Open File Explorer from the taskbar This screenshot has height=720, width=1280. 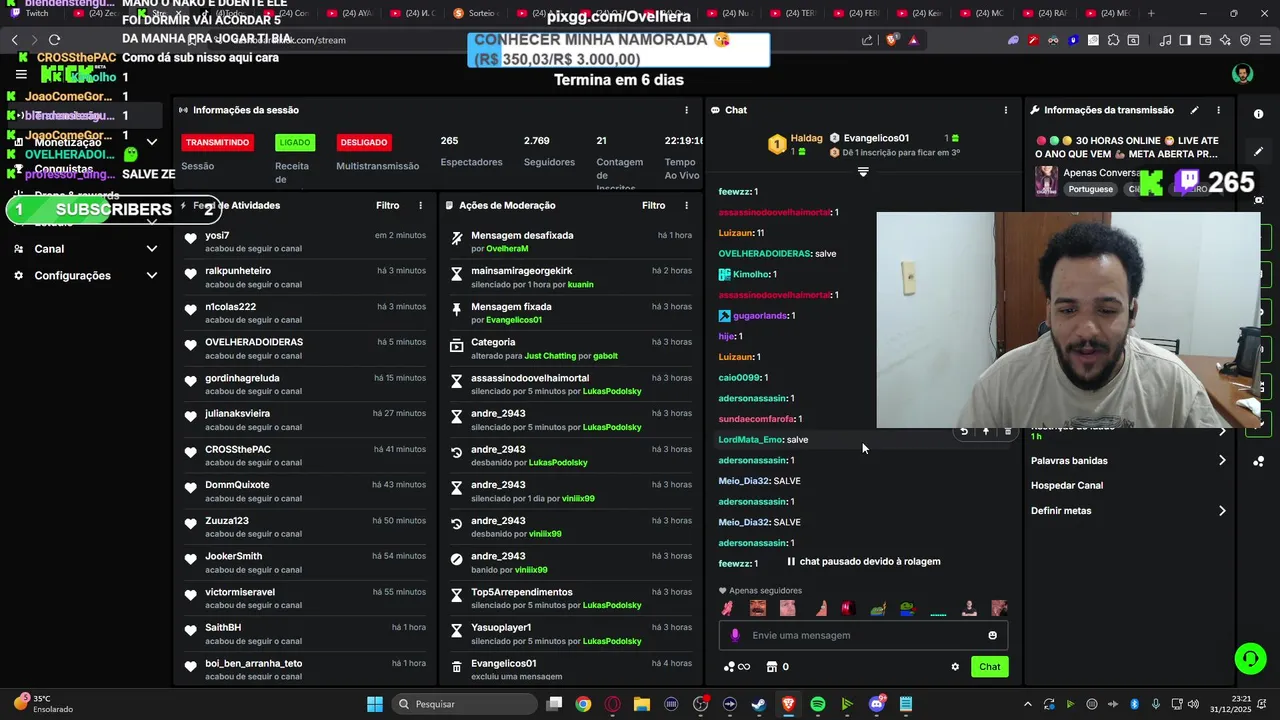point(642,704)
